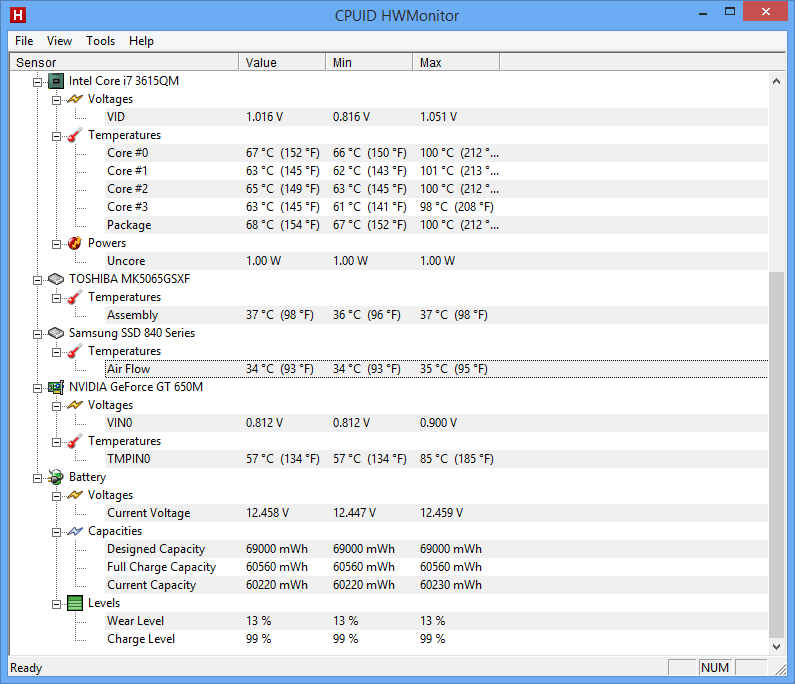Screen dimensions: 795x684
Task: Open the View menu
Action: (x=59, y=41)
